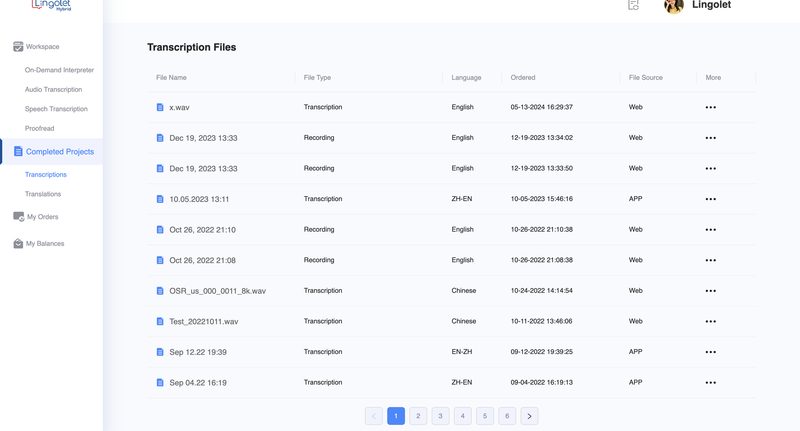Click file icon next to OSR_us_000_0011_8k.wav
Image resolution: width=800 pixels, height=431 pixels.
[160, 291]
